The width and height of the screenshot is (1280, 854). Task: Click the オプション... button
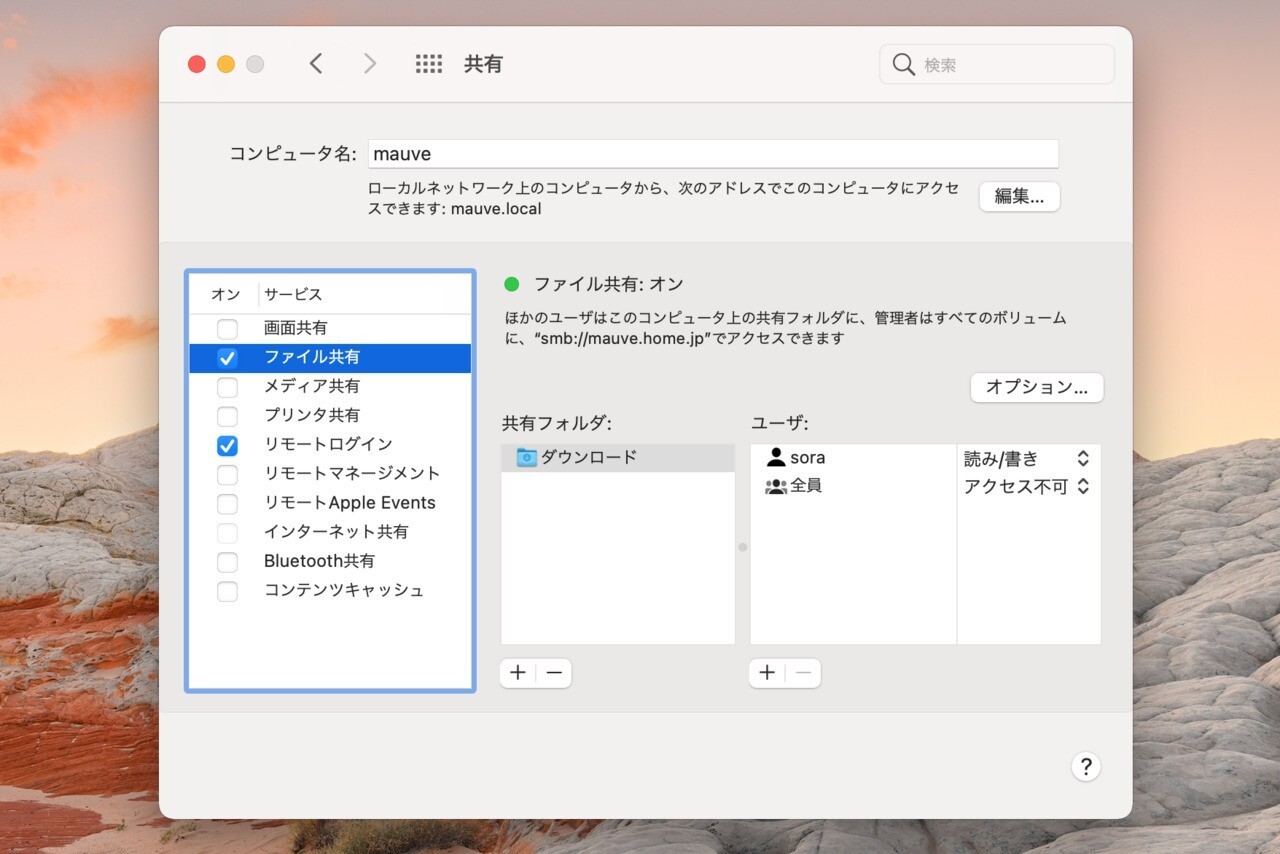click(x=1036, y=387)
